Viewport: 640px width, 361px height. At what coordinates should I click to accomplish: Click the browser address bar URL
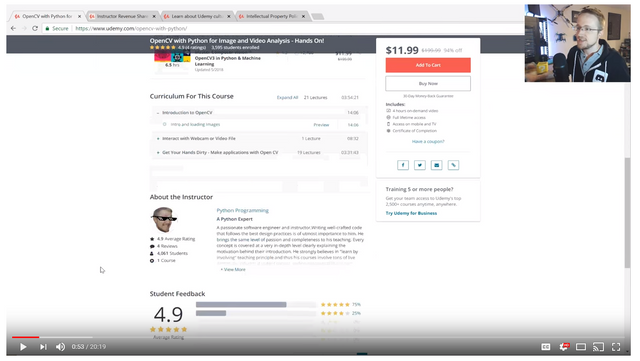(x=131, y=28)
